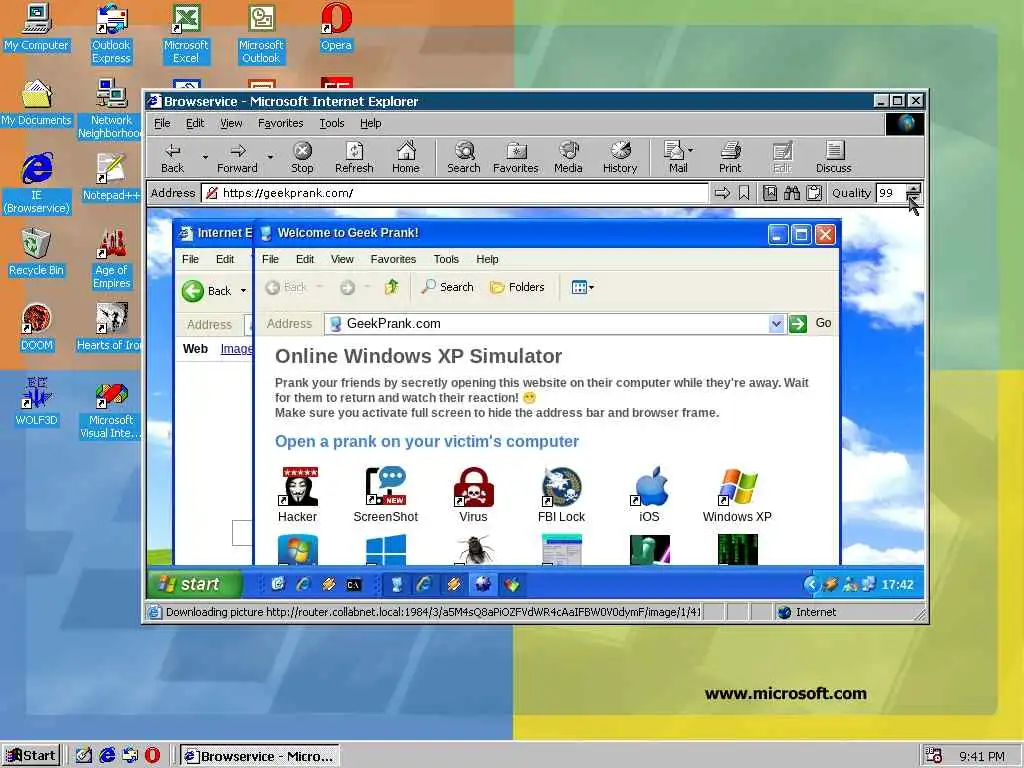The height and width of the screenshot is (768, 1024).
Task: Click the Discuss toolbar icon
Action: [834, 158]
